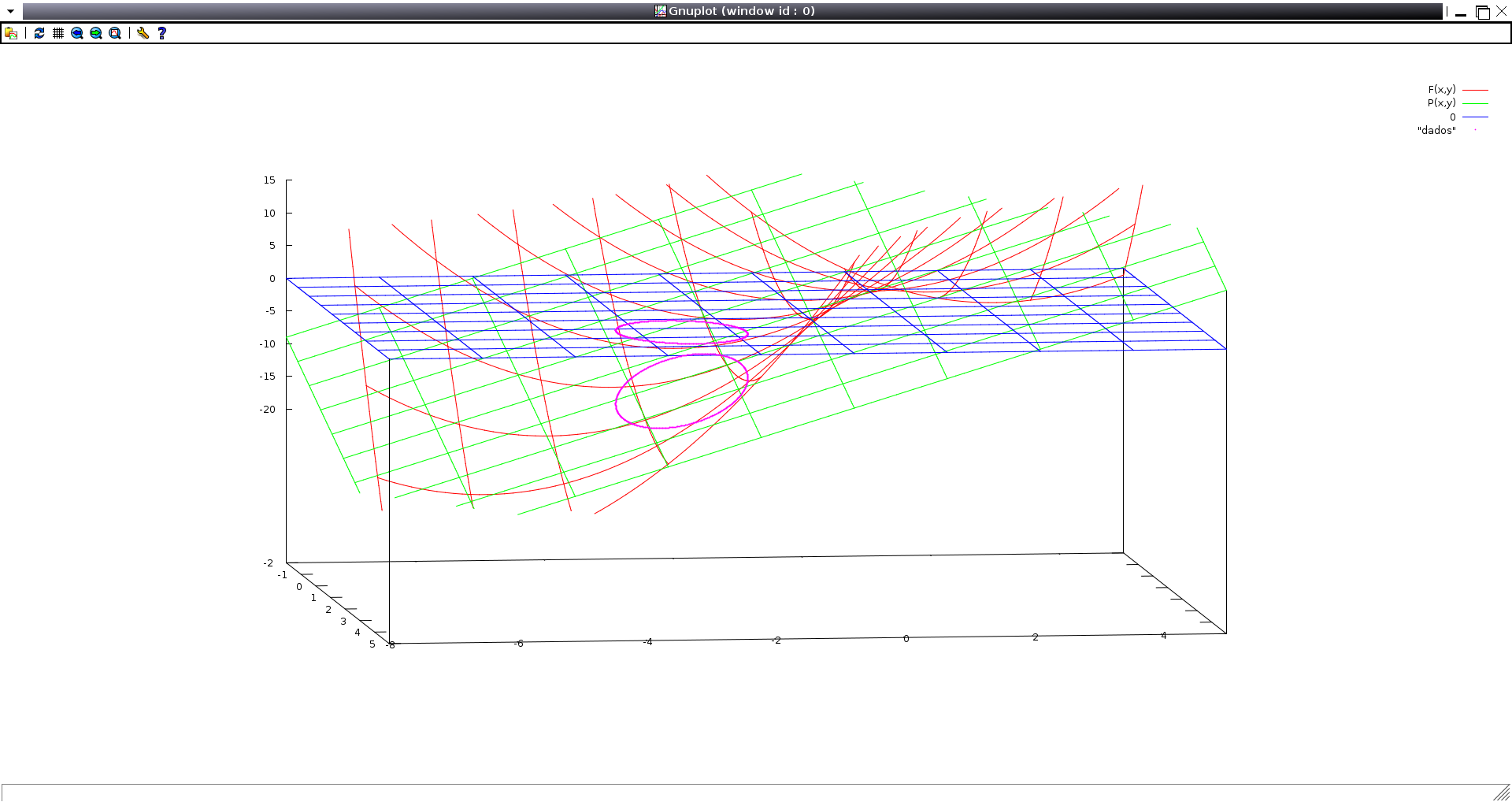Open the window menu arrow
The height and width of the screenshot is (802, 1512).
(x=11, y=11)
